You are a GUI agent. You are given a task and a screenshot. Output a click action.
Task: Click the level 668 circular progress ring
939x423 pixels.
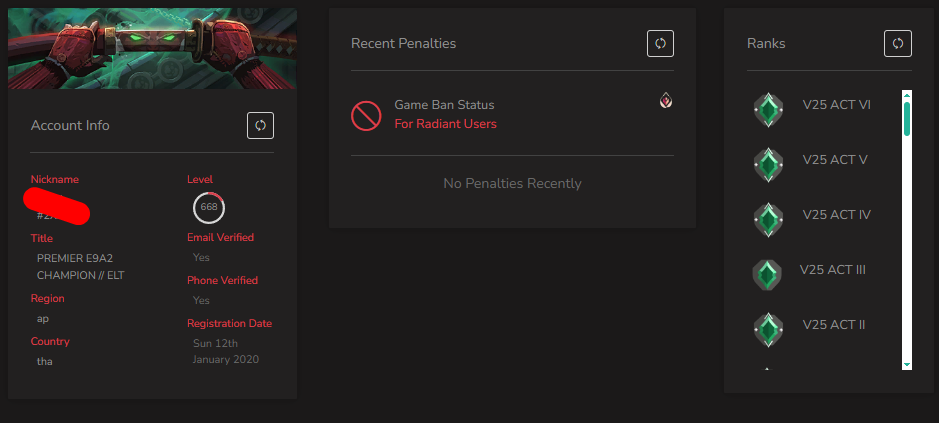click(x=209, y=207)
